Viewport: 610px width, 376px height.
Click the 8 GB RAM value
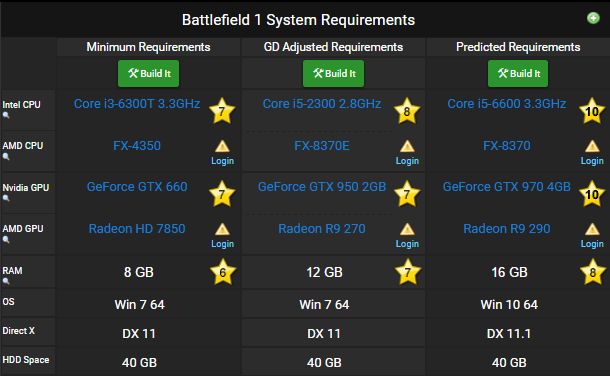point(139,272)
